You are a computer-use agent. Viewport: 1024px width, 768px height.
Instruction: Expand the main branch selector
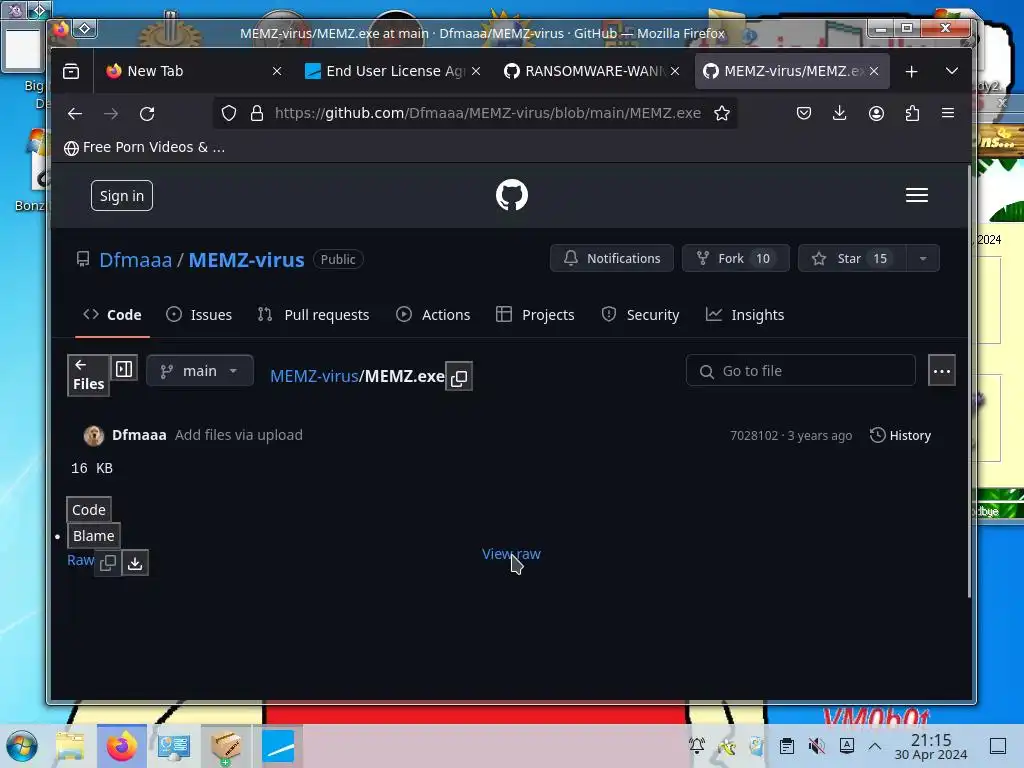200,371
